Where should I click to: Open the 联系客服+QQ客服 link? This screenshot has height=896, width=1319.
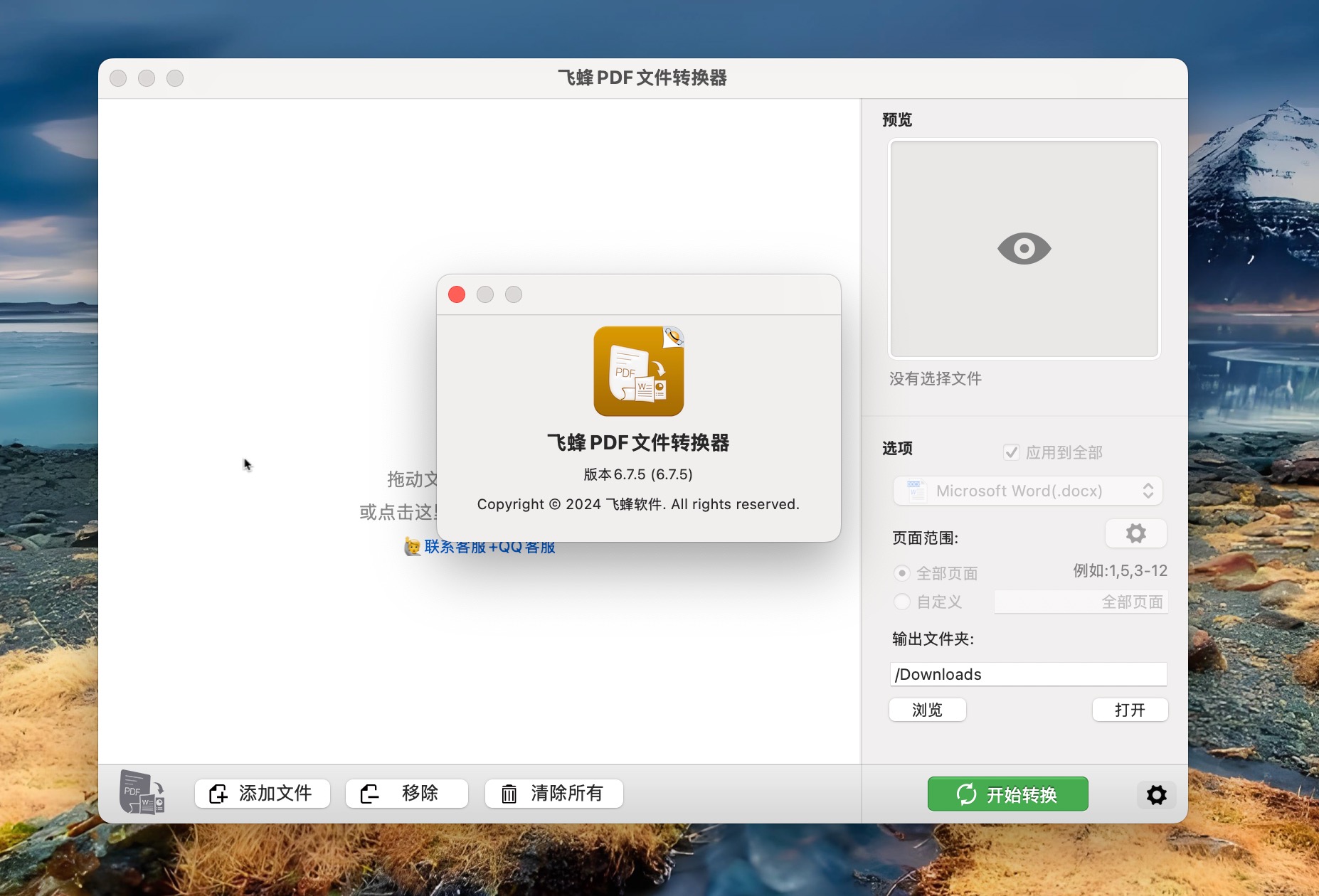click(x=489, y=547)
